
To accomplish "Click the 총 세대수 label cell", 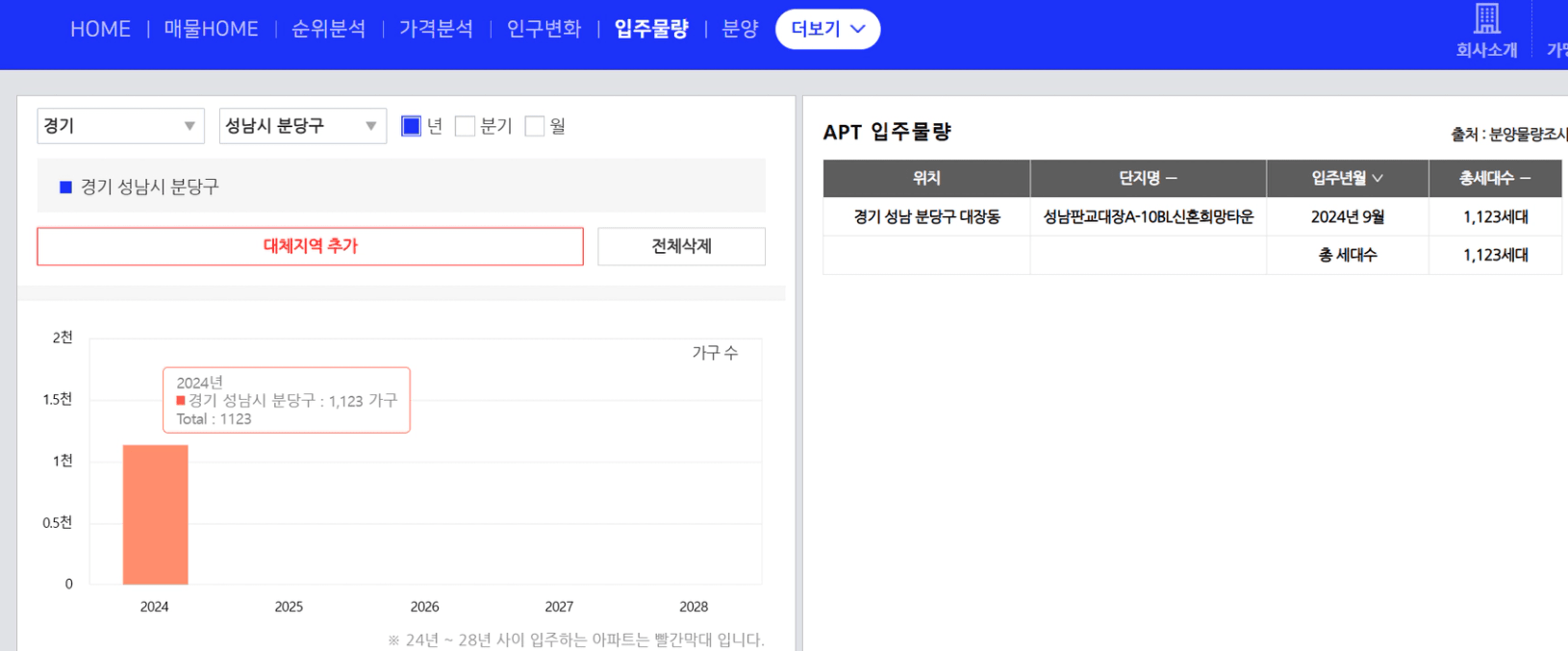I will 1347,255.
